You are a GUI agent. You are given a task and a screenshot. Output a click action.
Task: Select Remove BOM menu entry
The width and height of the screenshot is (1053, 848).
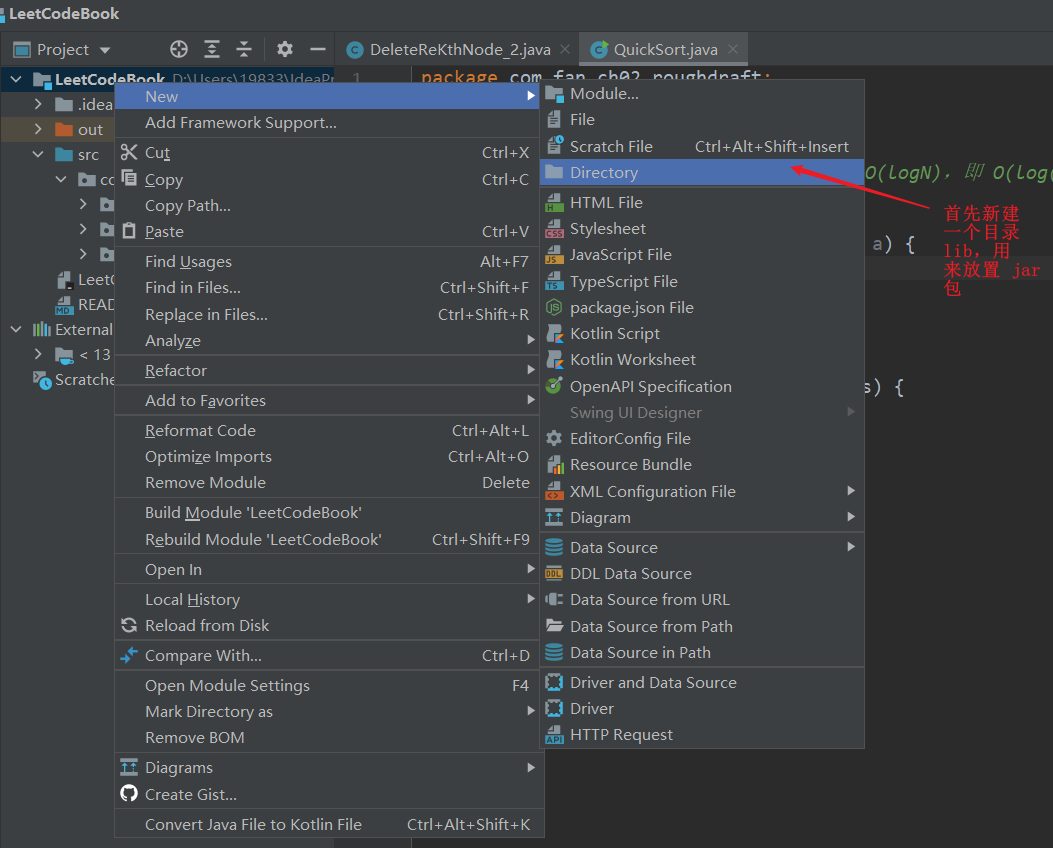(329, 737)
